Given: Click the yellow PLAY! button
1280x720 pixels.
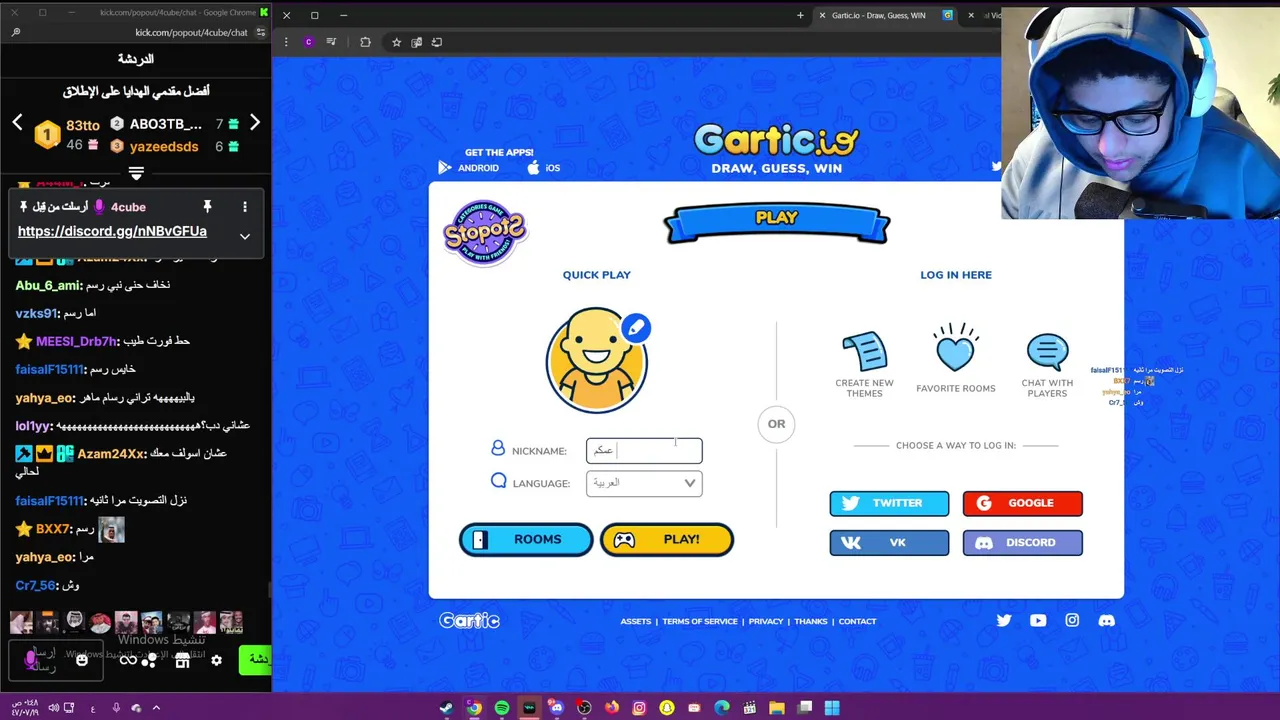Looking at the screenshot, I should [x=666, y=540].
